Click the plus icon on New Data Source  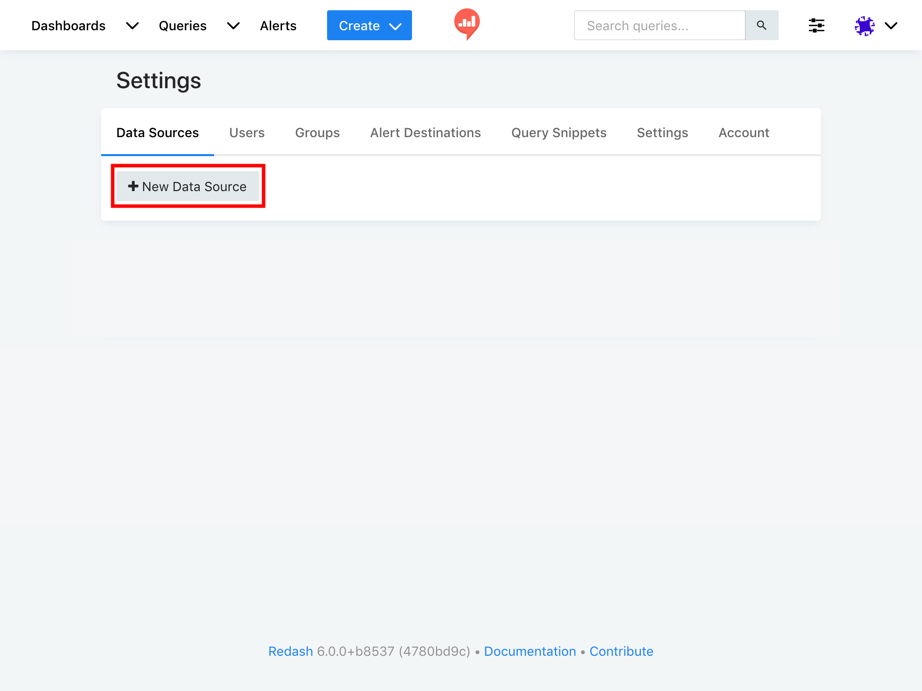133,186
